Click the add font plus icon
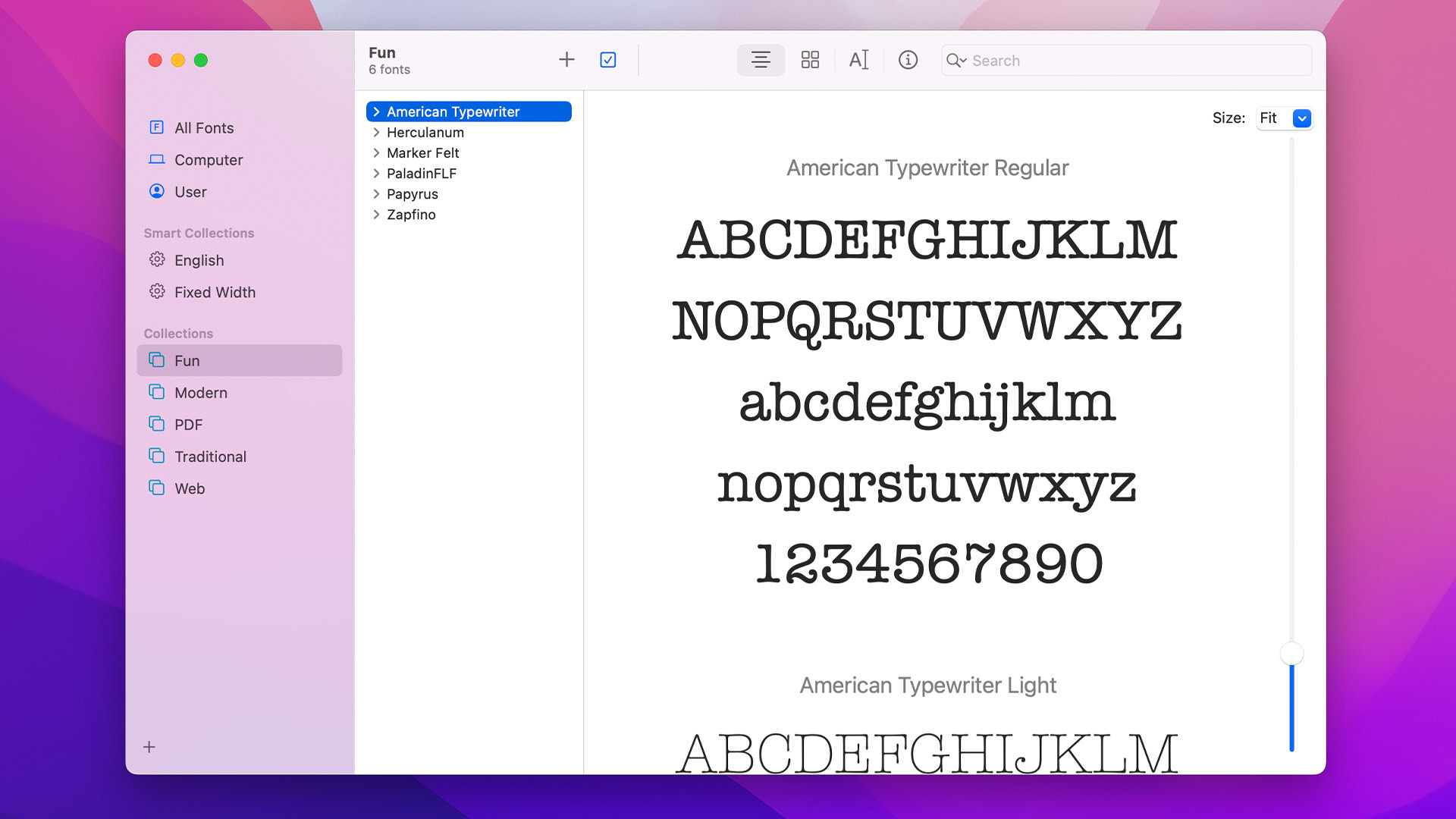Image resolution: width=1456 pixels, height=819 pixels. coord(566,60)
